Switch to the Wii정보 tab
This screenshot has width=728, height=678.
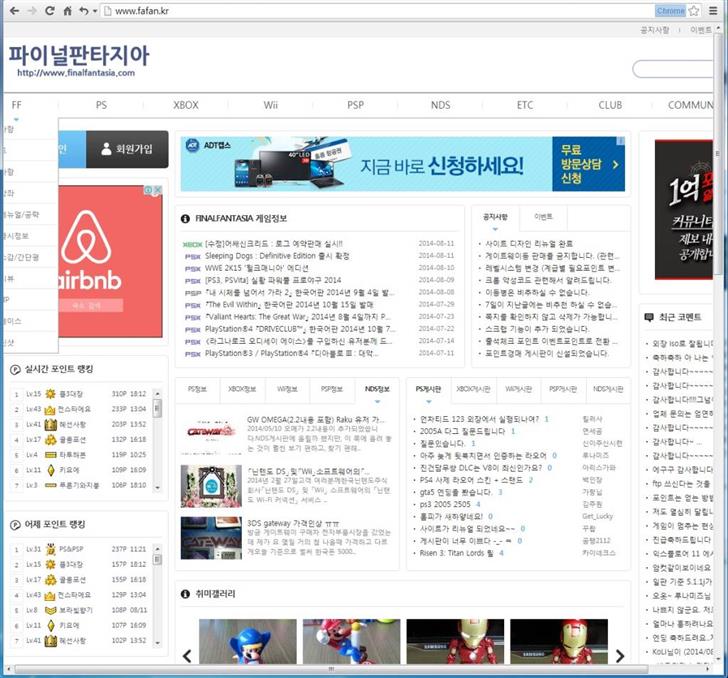pyautogui.click(x=287, y=389)
